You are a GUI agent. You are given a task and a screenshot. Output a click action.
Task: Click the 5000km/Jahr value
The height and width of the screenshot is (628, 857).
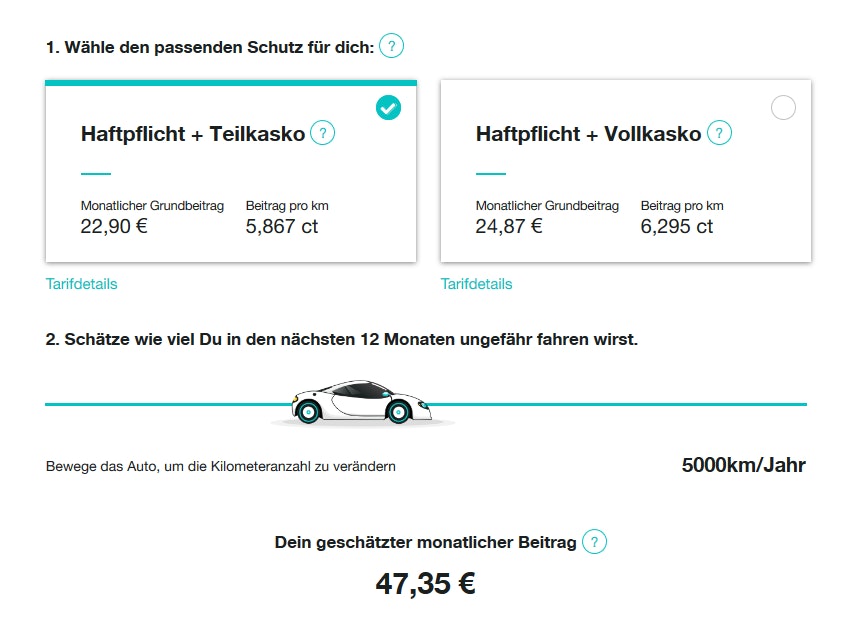pos(743,465)
